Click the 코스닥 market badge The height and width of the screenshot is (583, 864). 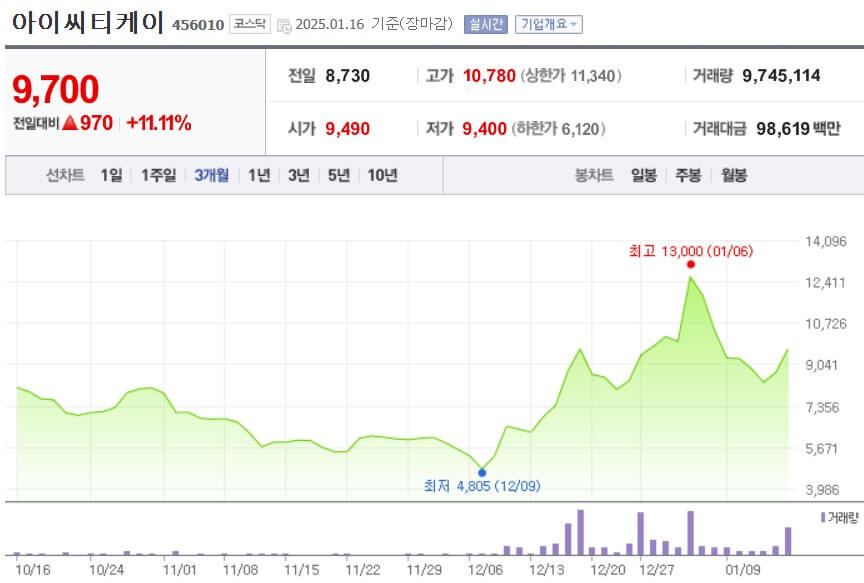click(249, 23)
